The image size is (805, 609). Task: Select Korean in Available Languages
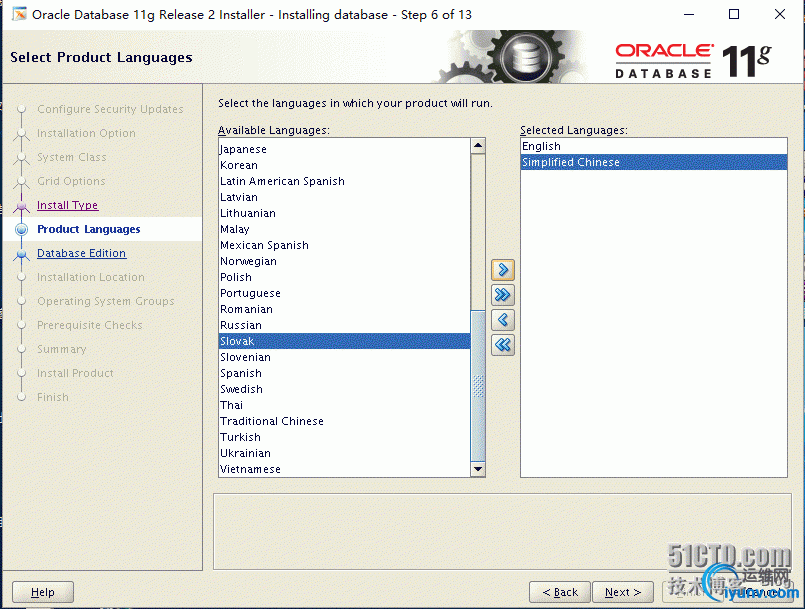(x=344, y=165)
